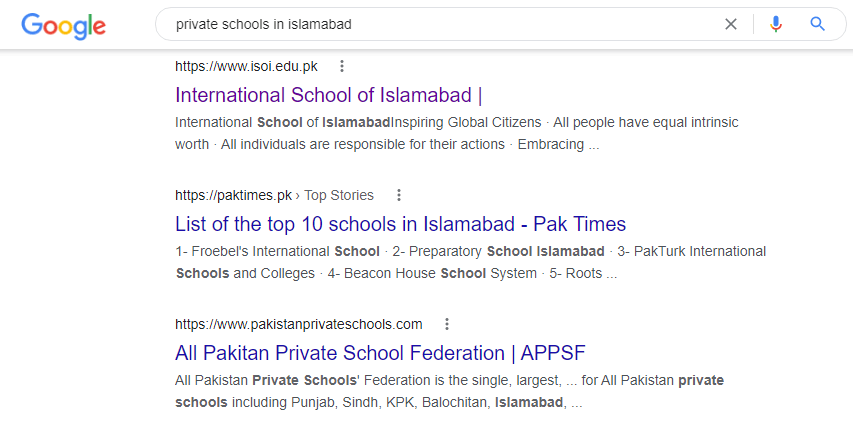The width and height of the screenshot is (853, 434).
Task: Click the https://paktimes.pk URL text
Action: click(233, 195)
